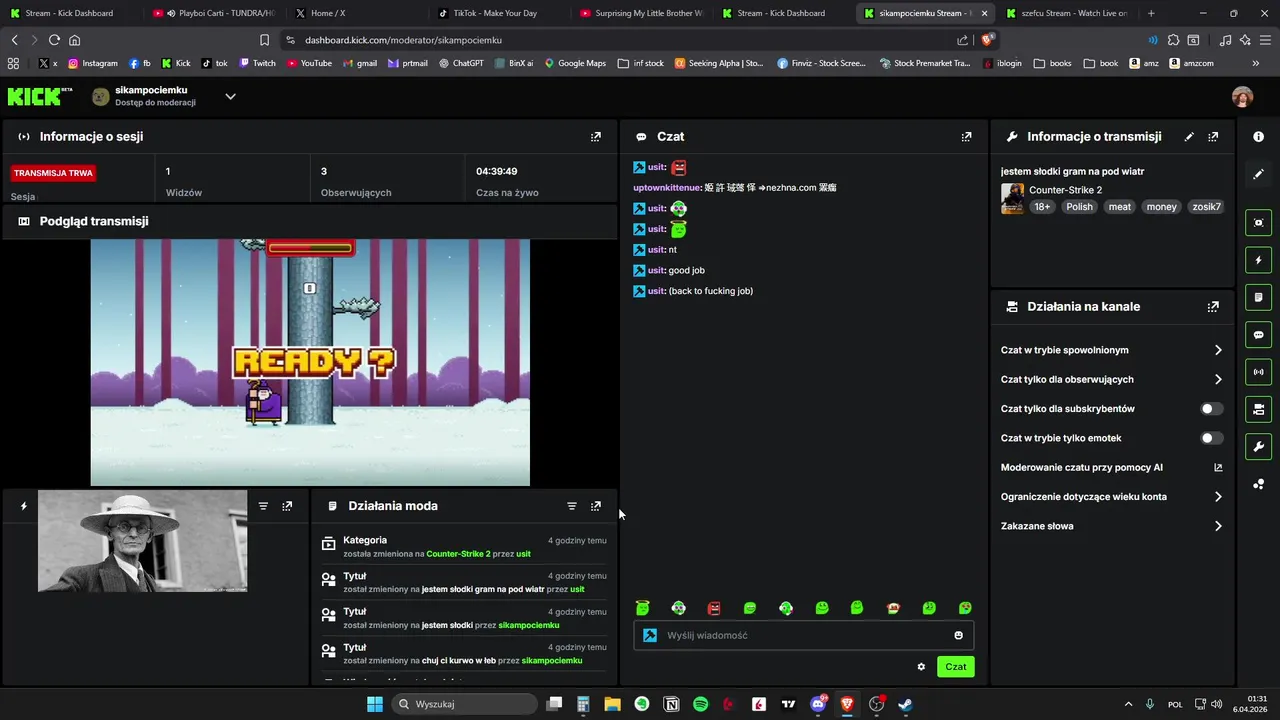
Task: Toggle the broadcast signal widget in sidebar
Action: (x=1258, y=372)
